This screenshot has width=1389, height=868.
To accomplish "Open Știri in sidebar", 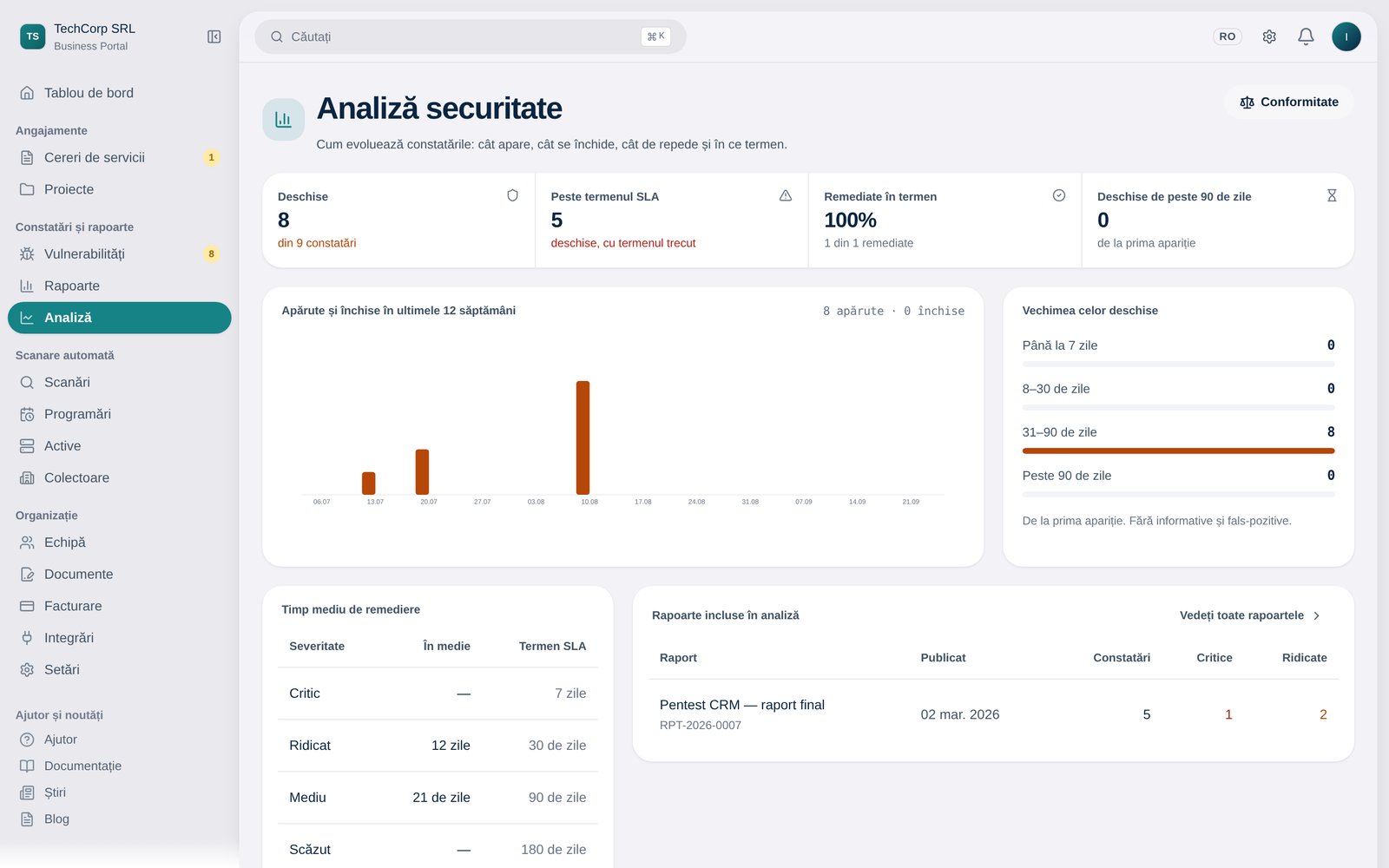I will click(x=120, y=792).
